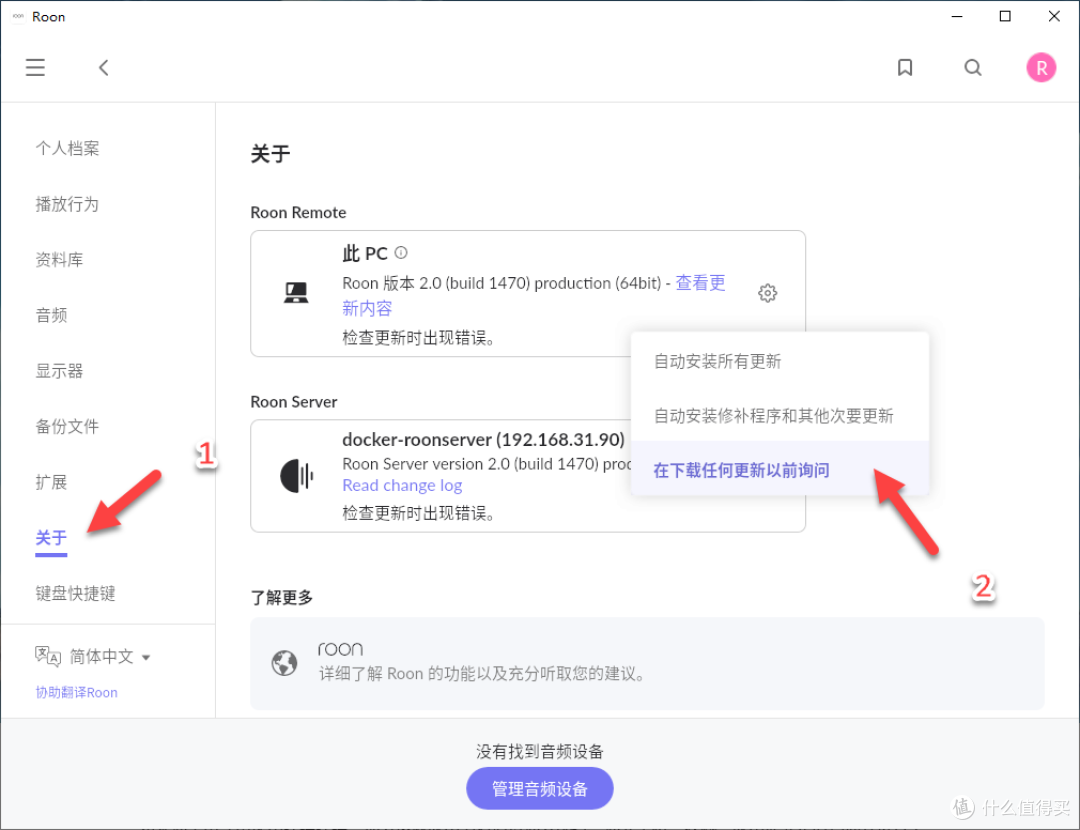Select 自动安装修补程序和其他次要更新
The height and width of the screenshot is (830, 1080).
click(774, 415)
